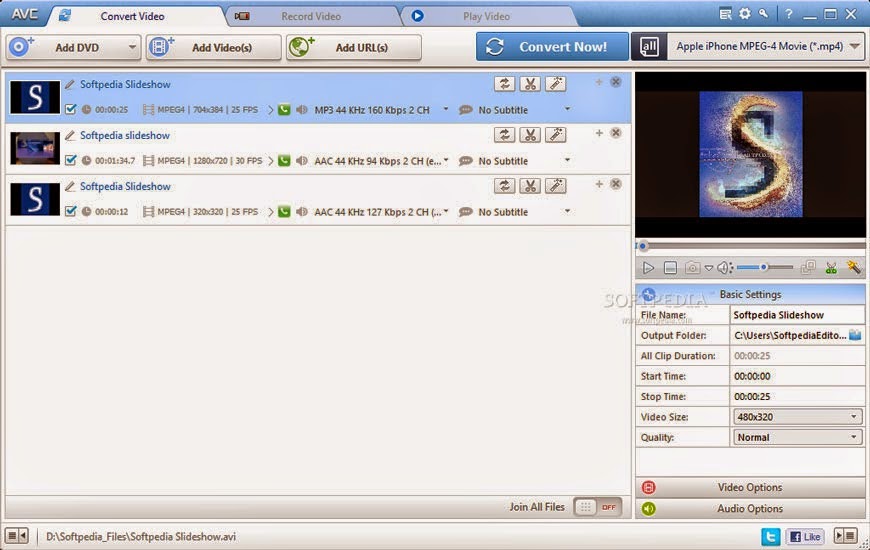Switch to the Play Video tab
The width and height of the screenshot is (870, 550).
(486, 16)
